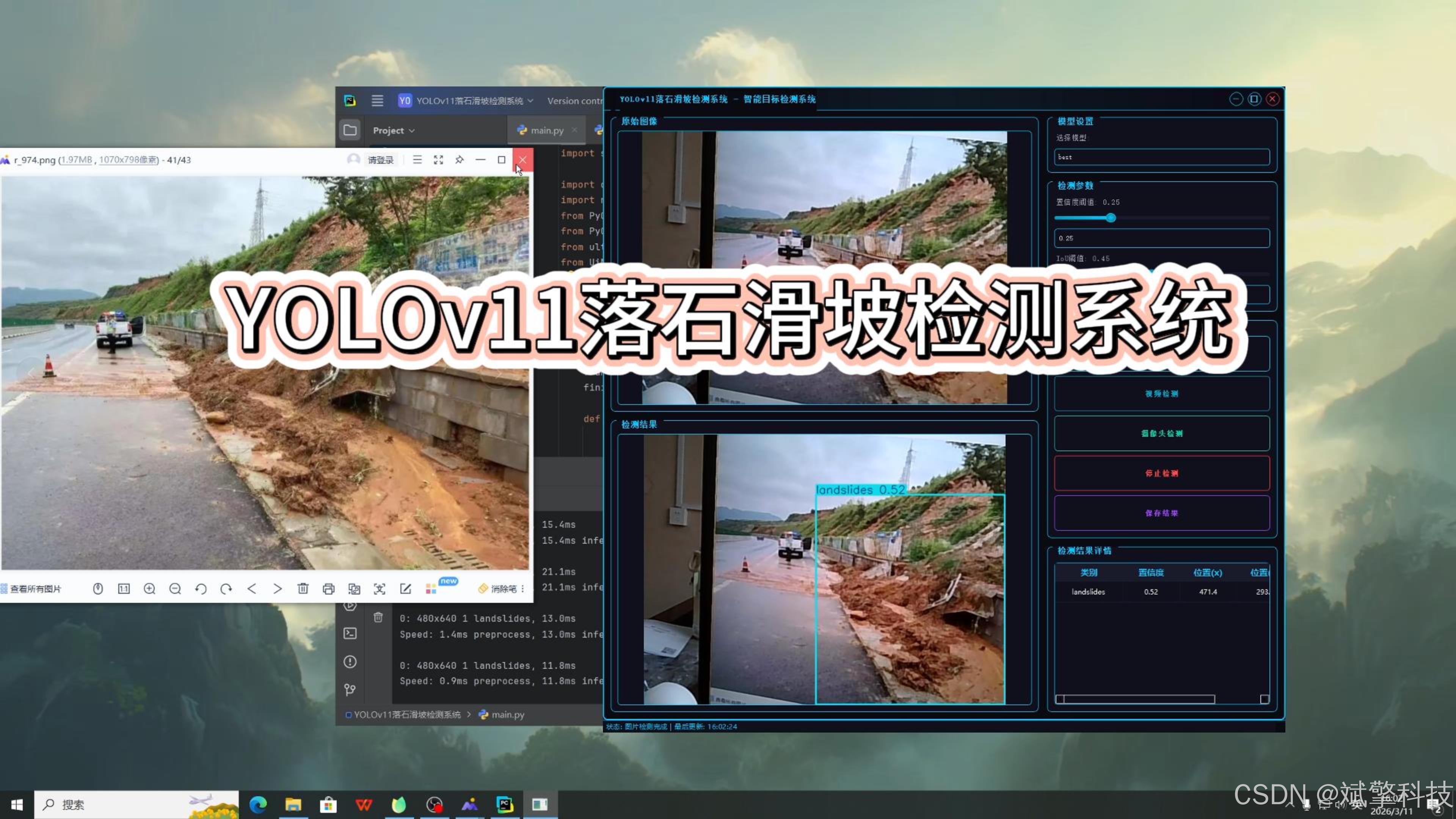
Task: Pin the image viewer window on top
Action: (x=459, y=160)
